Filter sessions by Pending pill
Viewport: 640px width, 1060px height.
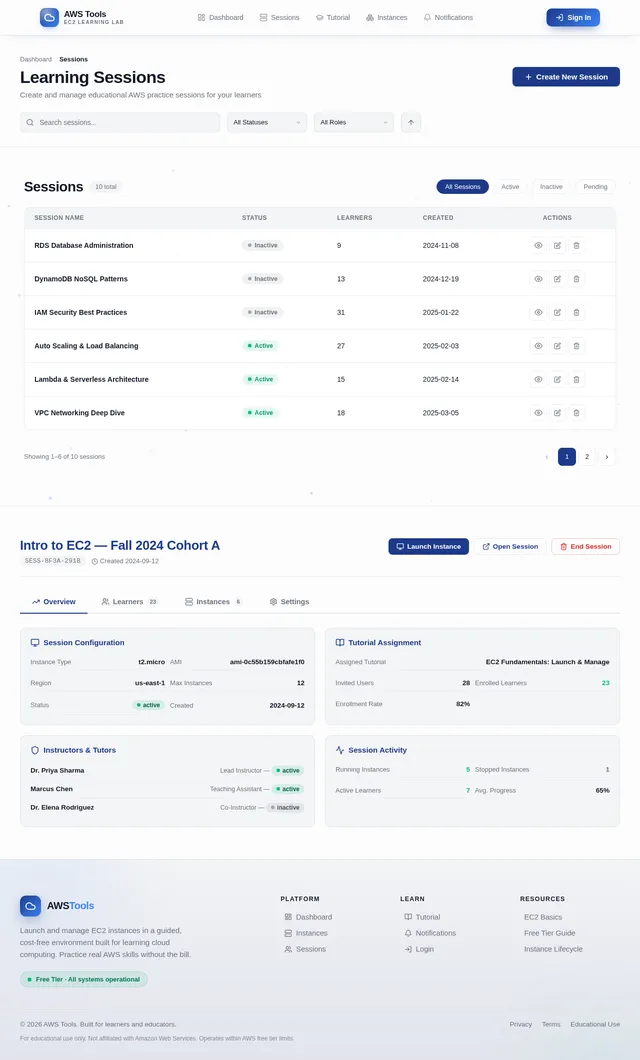tap(595, 187)
